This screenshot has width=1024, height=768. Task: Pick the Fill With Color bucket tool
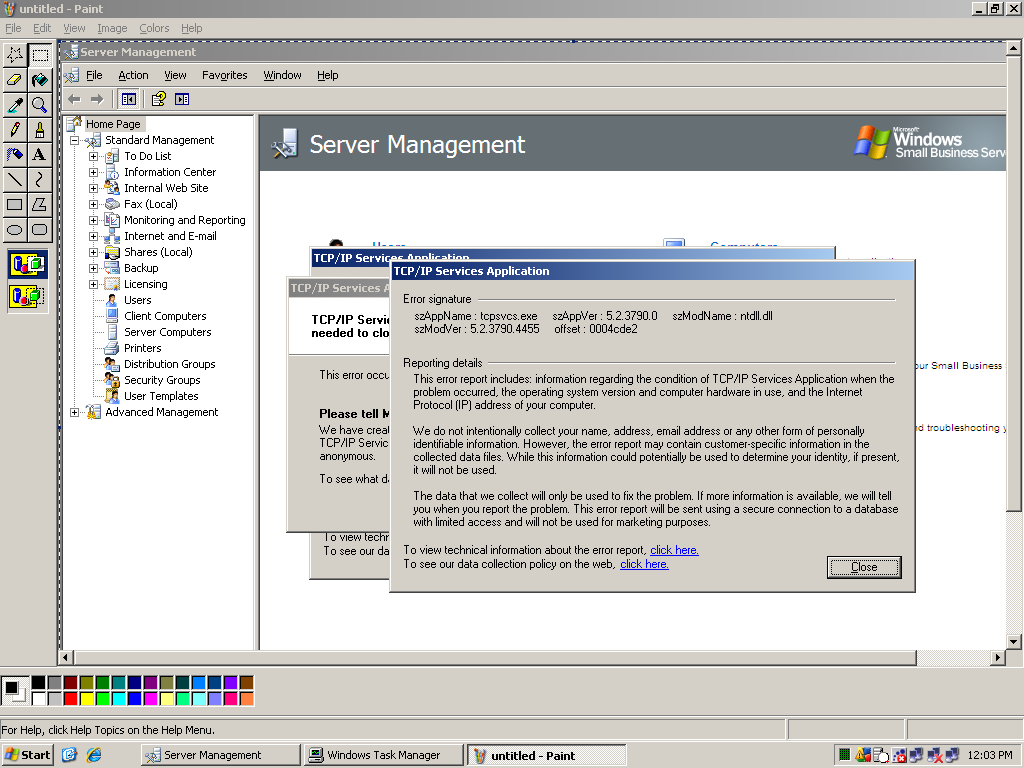click(x=40, y=80)
